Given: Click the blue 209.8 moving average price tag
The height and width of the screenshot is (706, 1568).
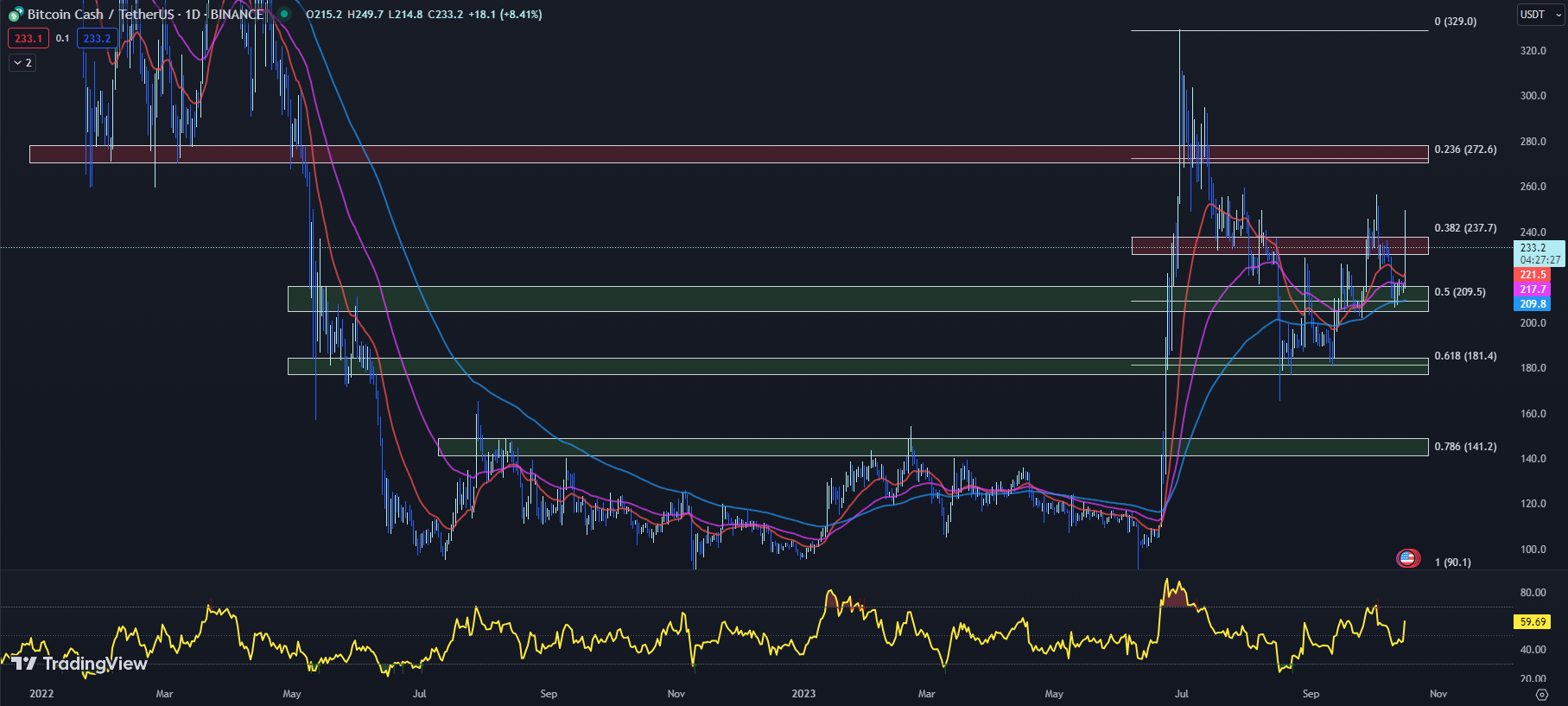Looking at the screenshot, I should coord(1533,304).
